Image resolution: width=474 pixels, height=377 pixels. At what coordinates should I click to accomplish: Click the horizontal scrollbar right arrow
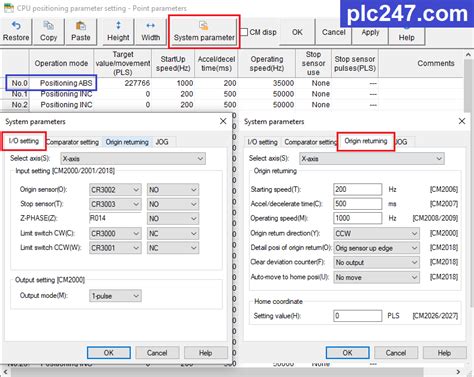[x=458, y=371]
